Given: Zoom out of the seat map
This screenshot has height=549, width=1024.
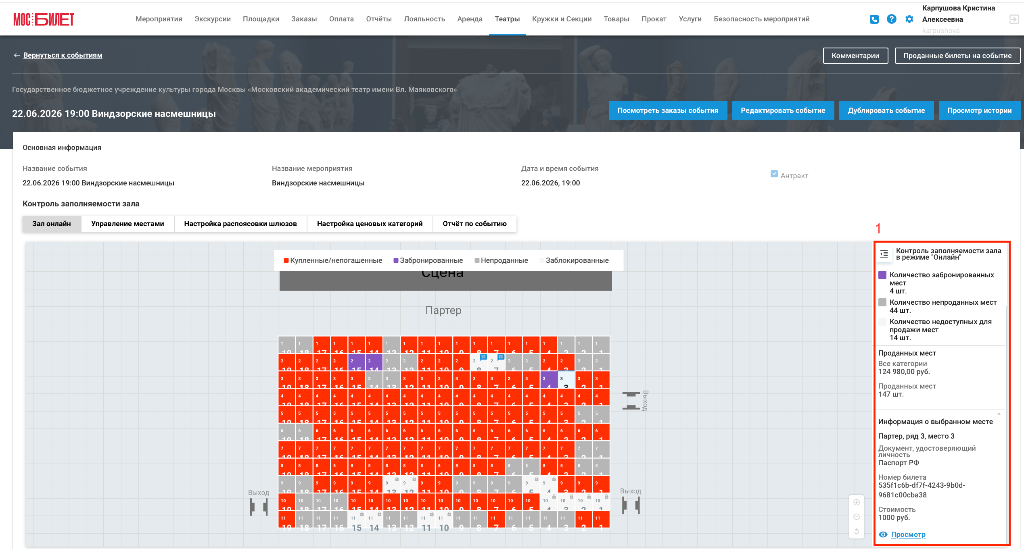Looking at the screenshot, I should 857,516.
